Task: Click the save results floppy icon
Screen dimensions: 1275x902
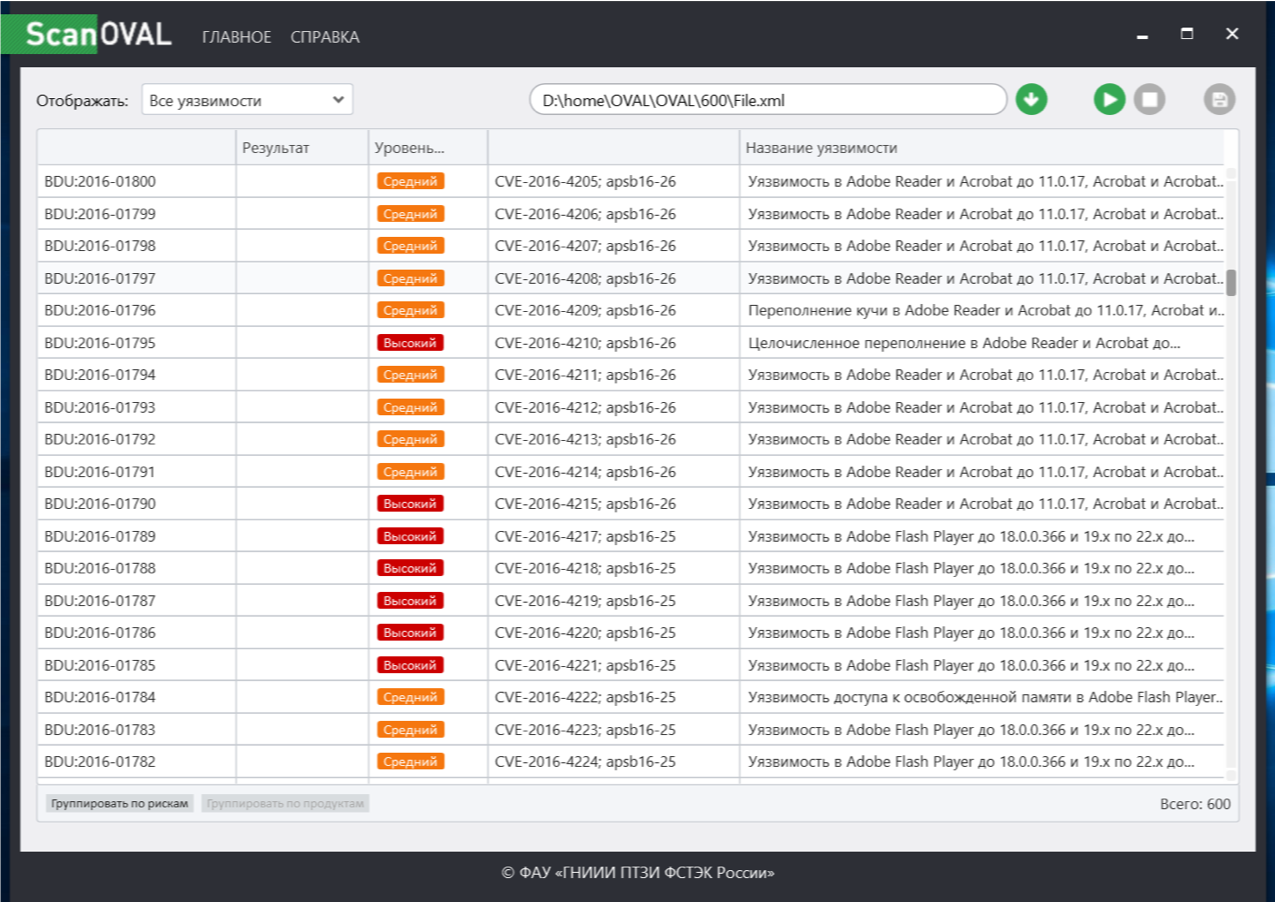Action: [1219, 100]
